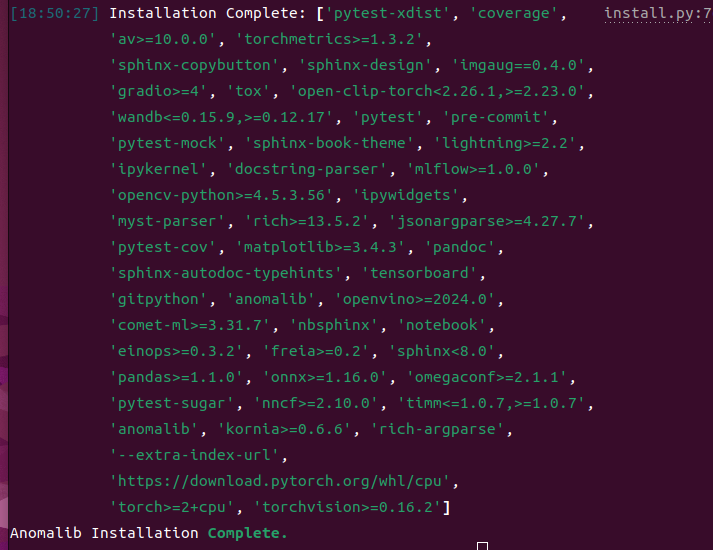
Task: Click the 'pytest-xdist' package text
Action: point(377,14)
